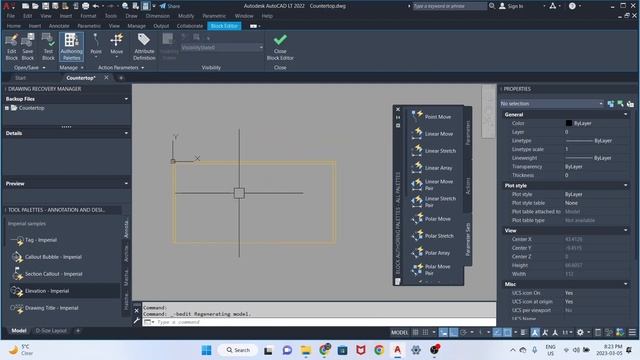The height and width of the screenshot is (360, 640).
Task: Click the ByLayer color swatch
Action: coord(569,123)
